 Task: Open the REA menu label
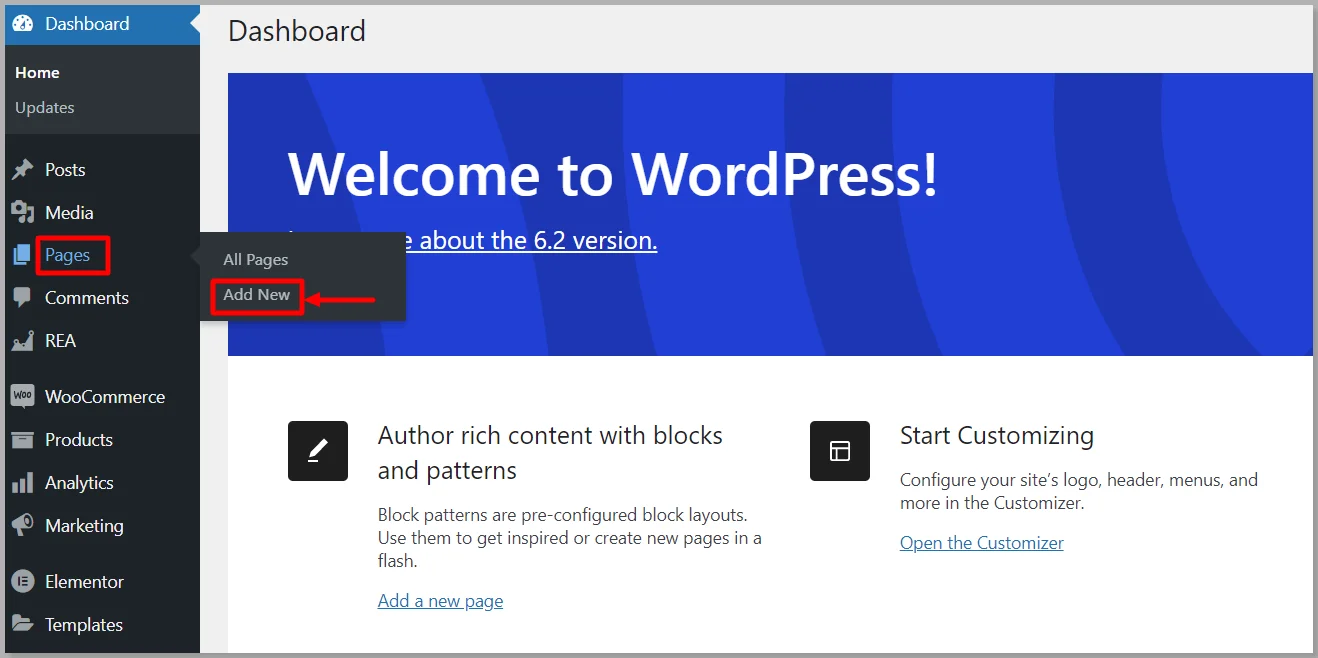[60, 341]
